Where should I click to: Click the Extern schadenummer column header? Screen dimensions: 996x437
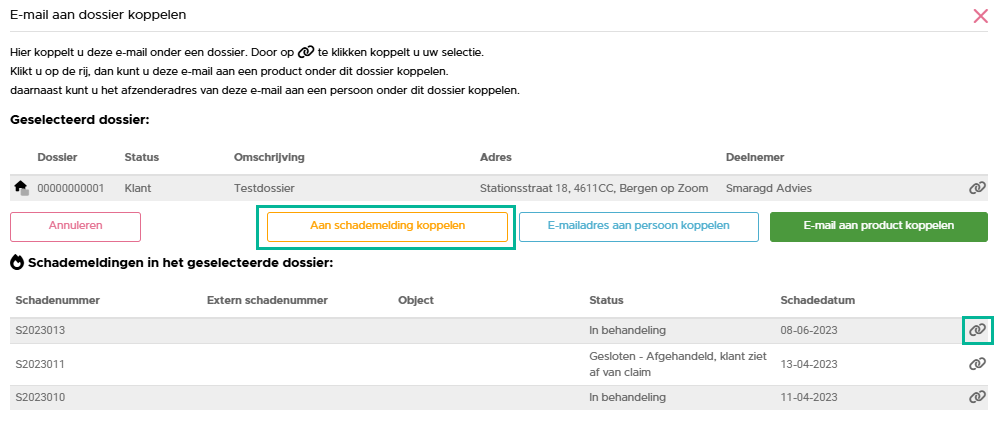(267, 300)
